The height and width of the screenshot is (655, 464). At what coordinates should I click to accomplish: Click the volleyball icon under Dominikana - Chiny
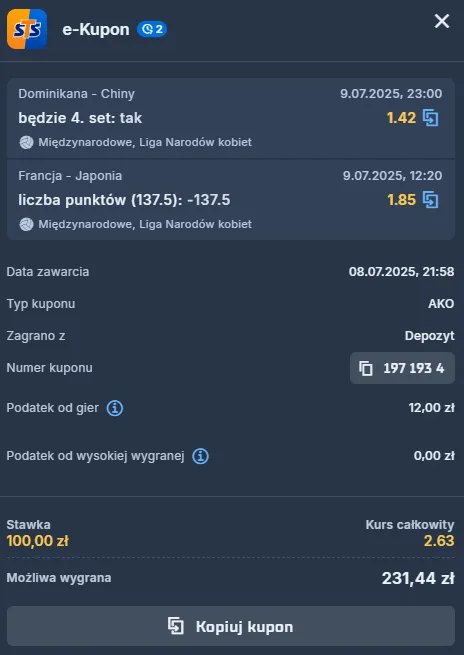[26, 142]
